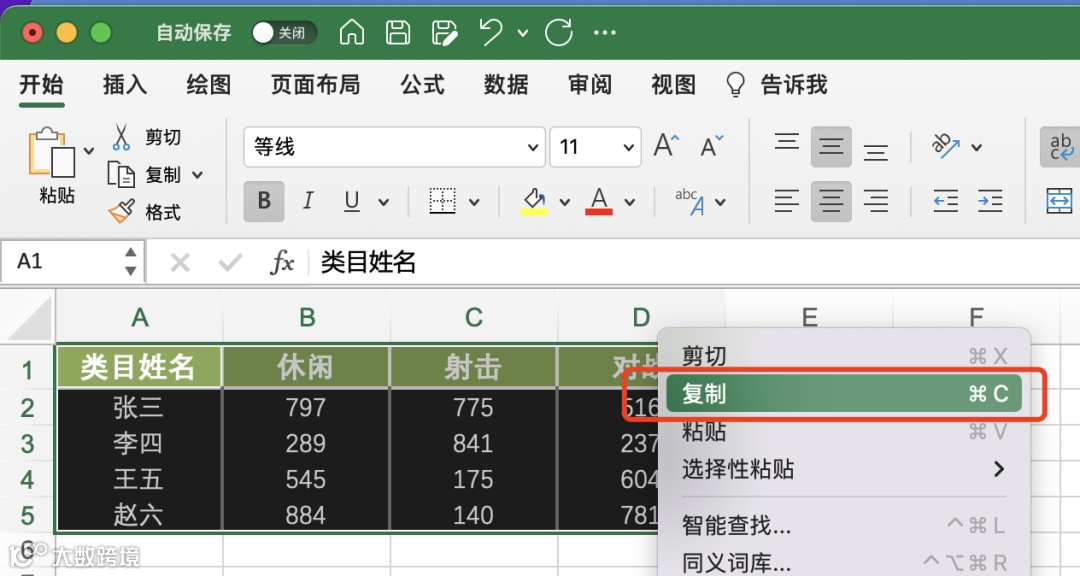The height and width of the screenshot is (576, 1080).
Task: Apply cell borders icon
Action: 442,201
